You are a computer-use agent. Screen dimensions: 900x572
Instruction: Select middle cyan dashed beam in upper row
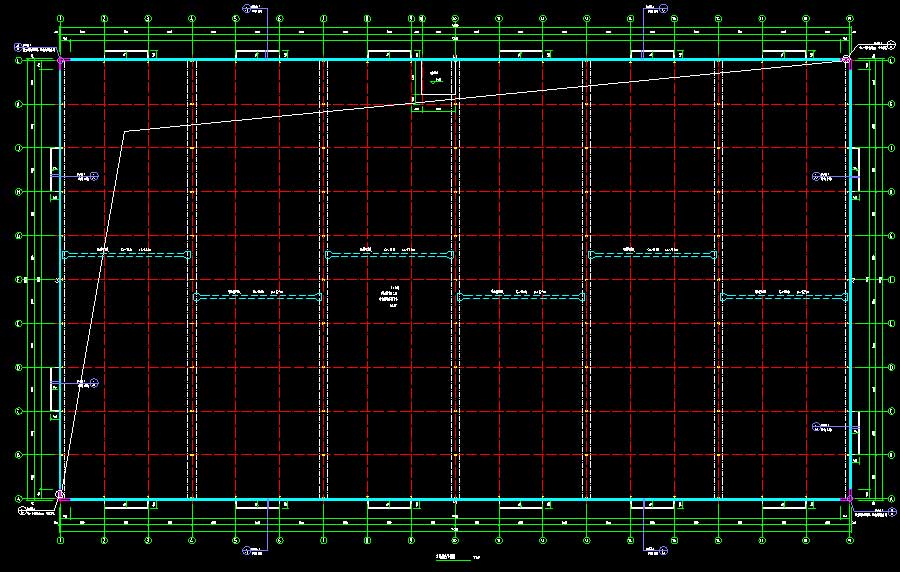(390, 255)
